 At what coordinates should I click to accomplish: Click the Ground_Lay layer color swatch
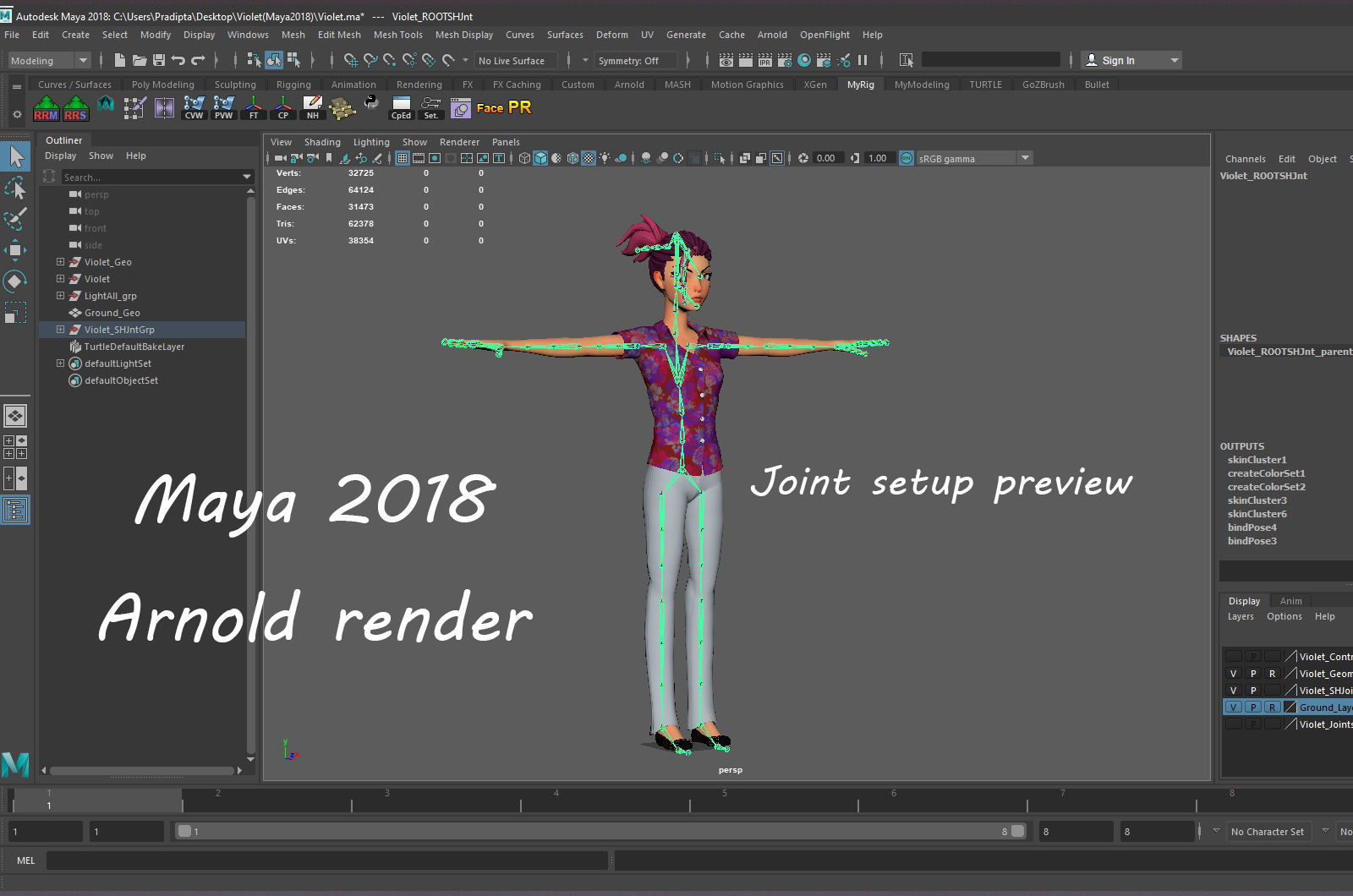point(1290,708)
